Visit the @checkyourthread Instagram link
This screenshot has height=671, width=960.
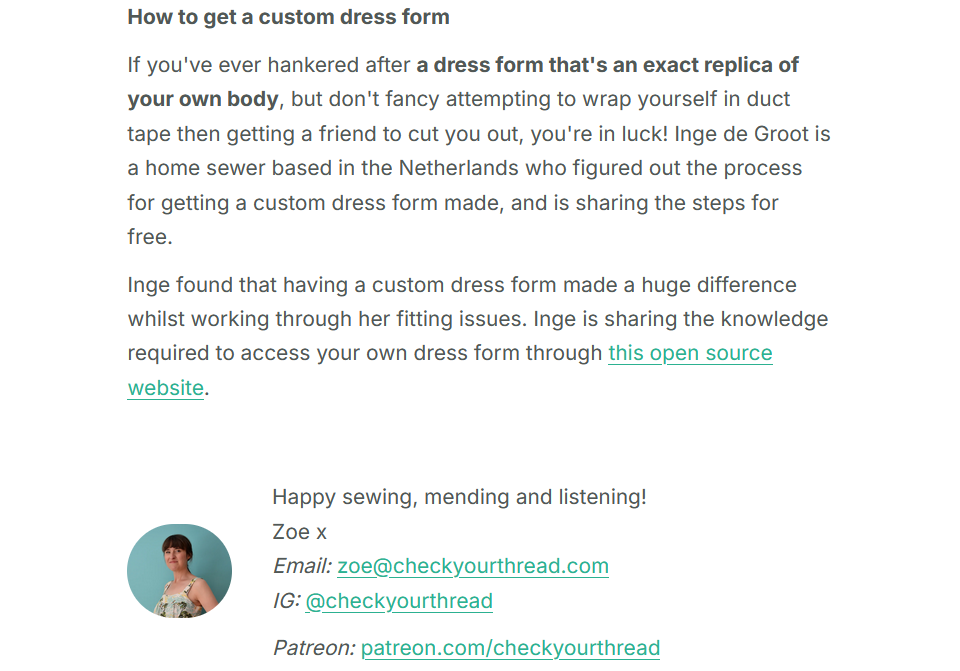tap(399, 601)
